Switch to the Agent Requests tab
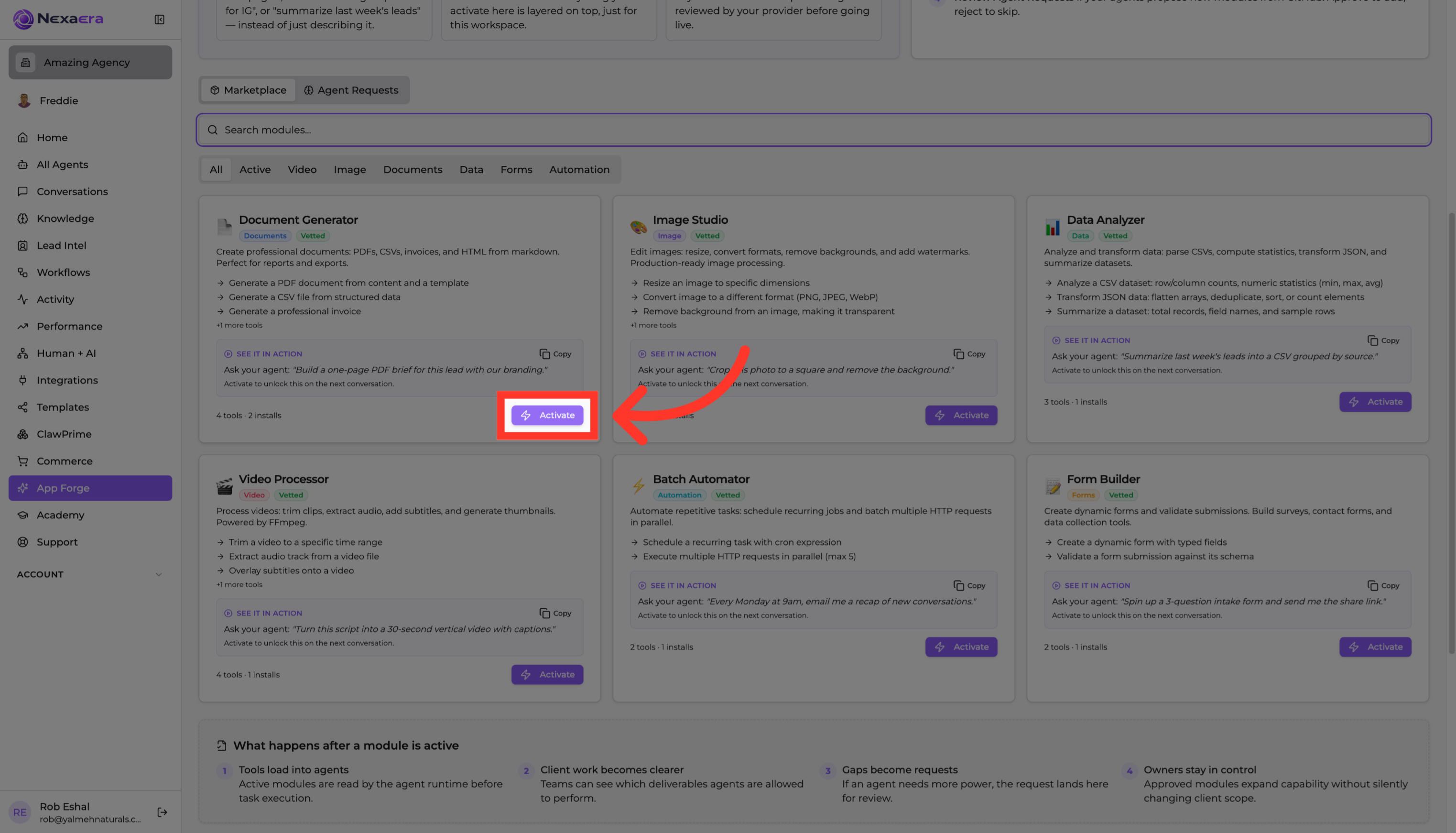The image size is (1456, 833). click(x=351, y=90)
